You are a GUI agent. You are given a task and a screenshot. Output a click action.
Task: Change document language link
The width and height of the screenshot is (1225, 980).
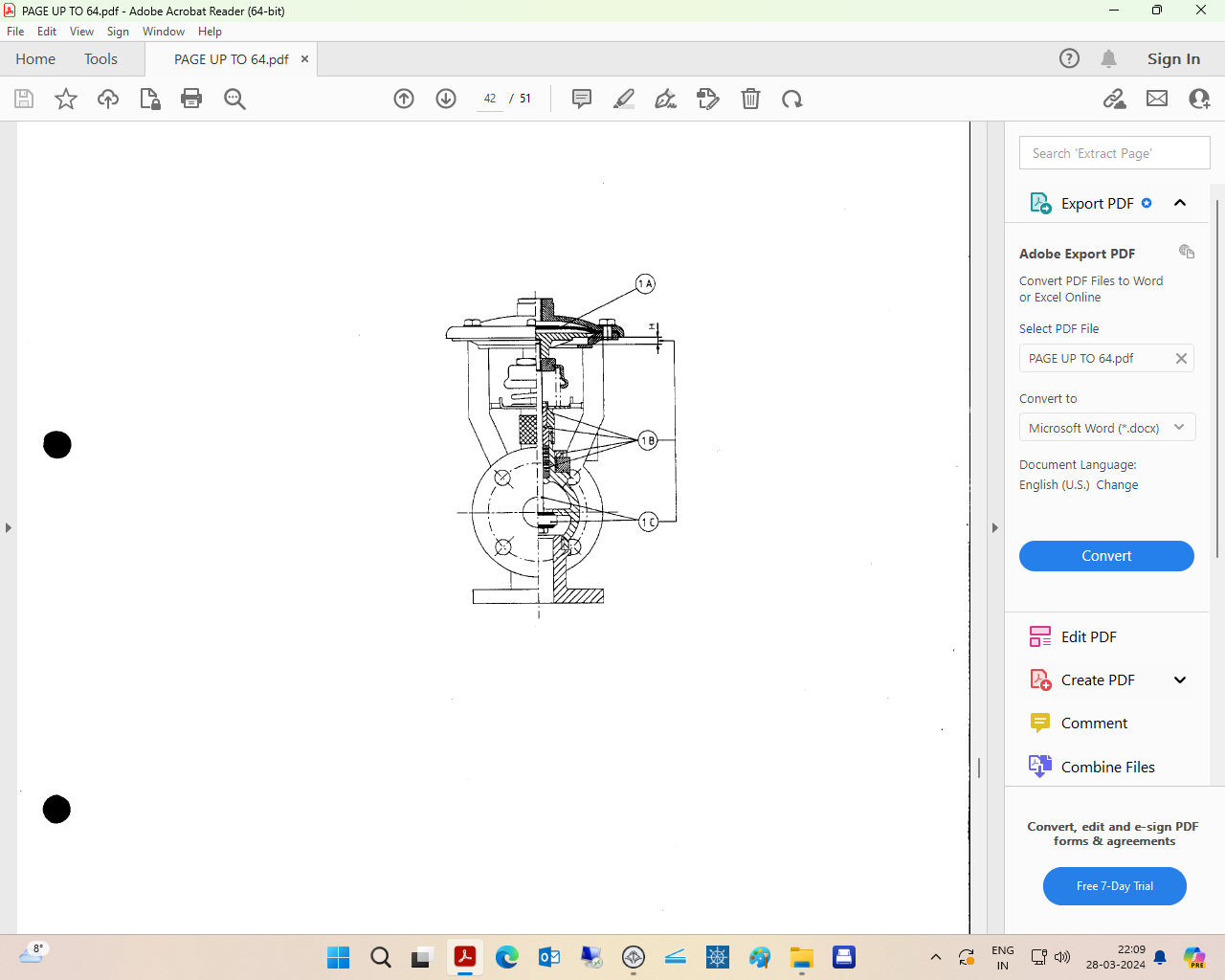click(x=1117, y=485)
